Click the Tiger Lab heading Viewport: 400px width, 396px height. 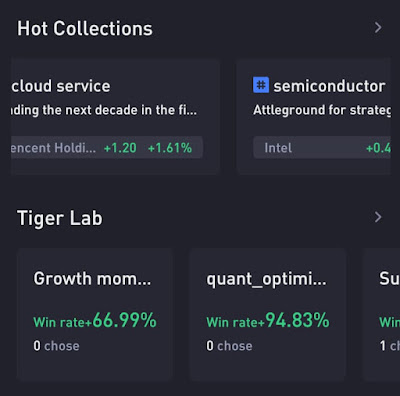60,218
